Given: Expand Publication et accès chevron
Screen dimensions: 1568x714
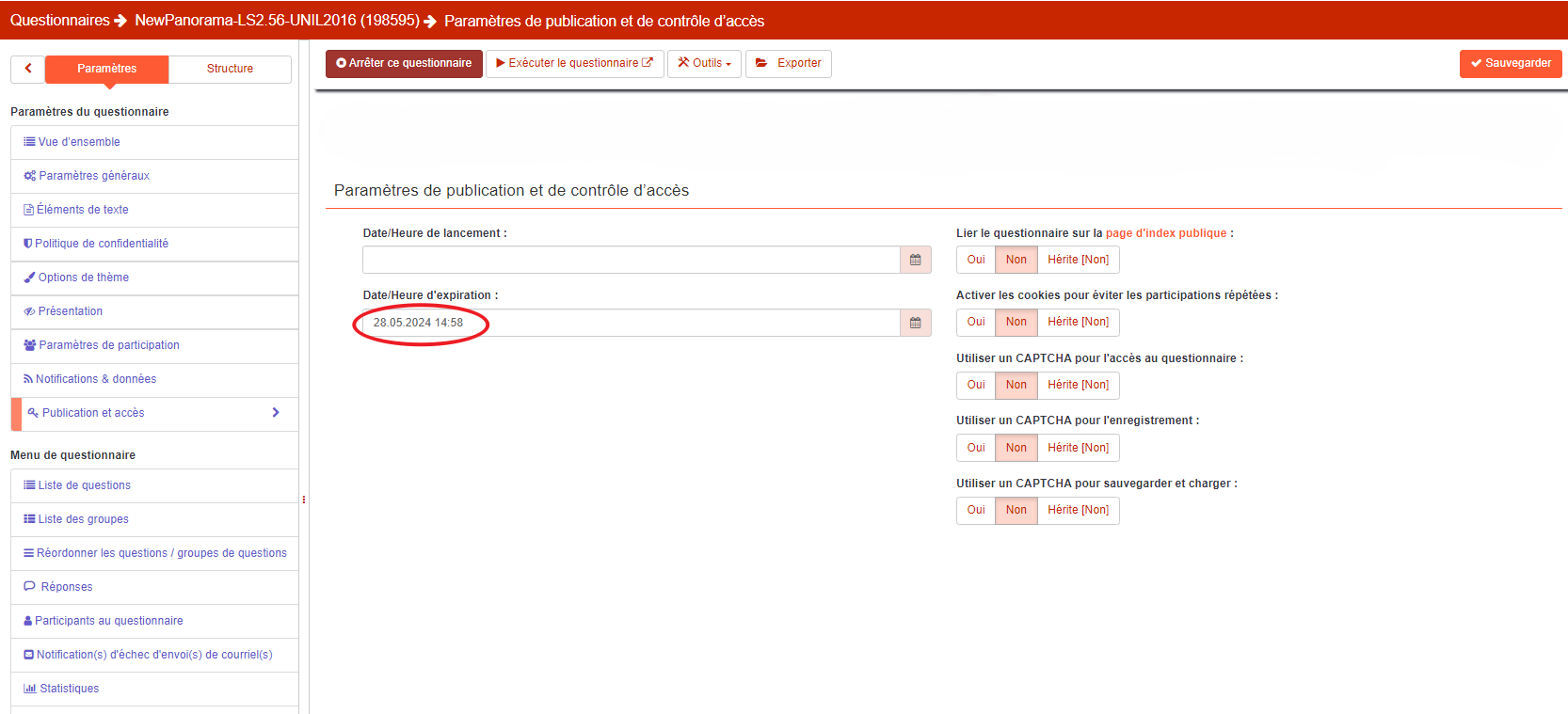Looking at the screenshot, I should pos(276,413).
